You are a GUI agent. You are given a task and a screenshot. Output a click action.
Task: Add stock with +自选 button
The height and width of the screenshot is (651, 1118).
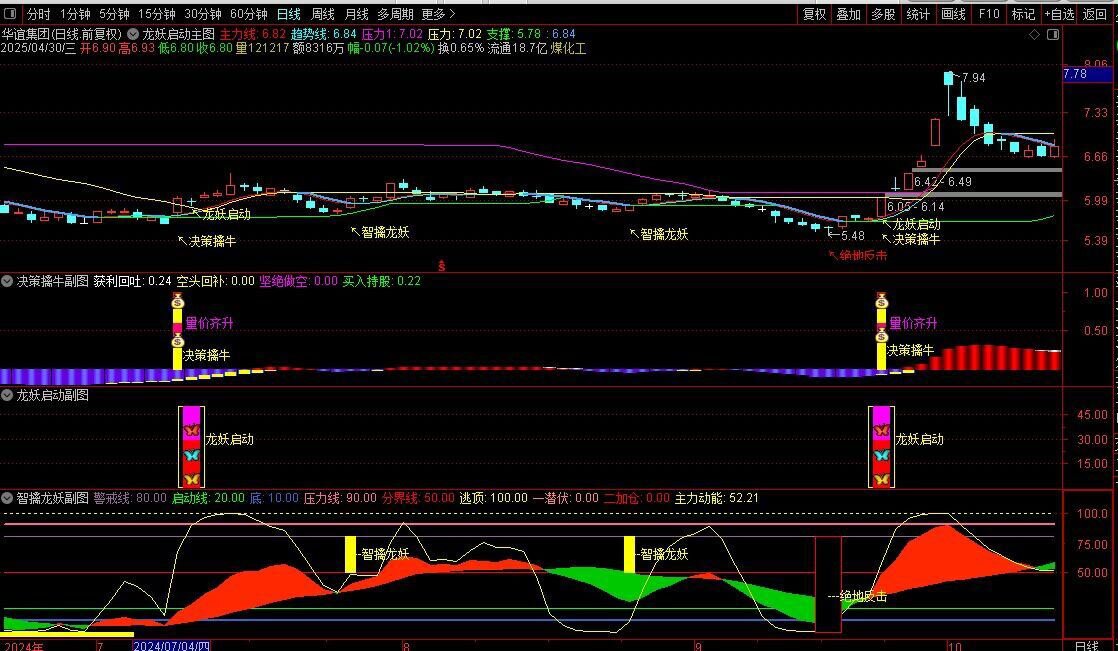coord(1060,14)
